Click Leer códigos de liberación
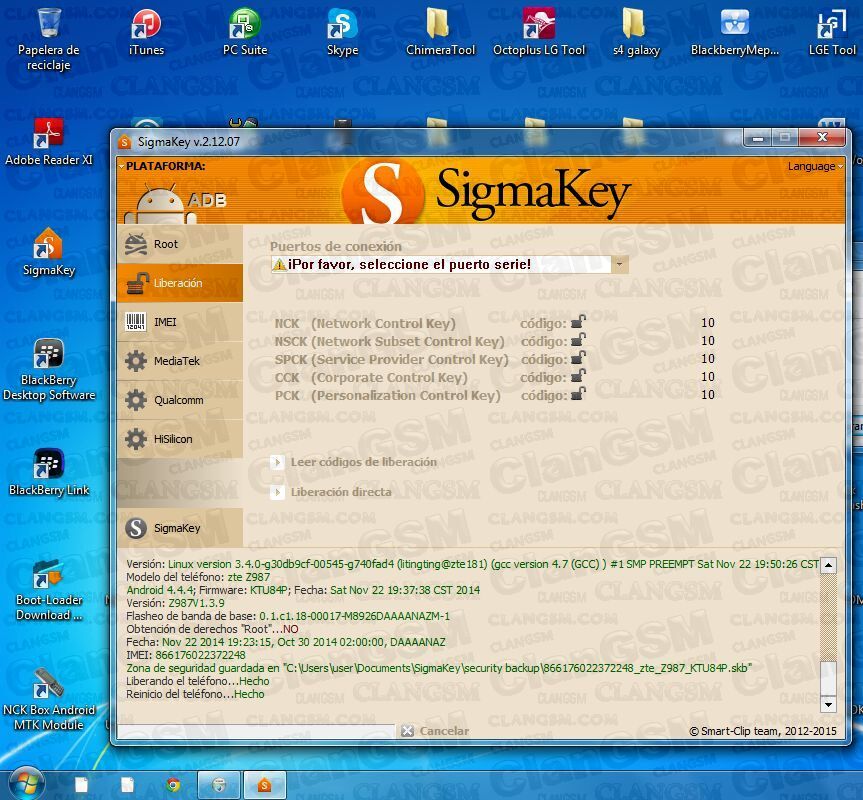The image size is (863, 800). click(x=353, y=462)
